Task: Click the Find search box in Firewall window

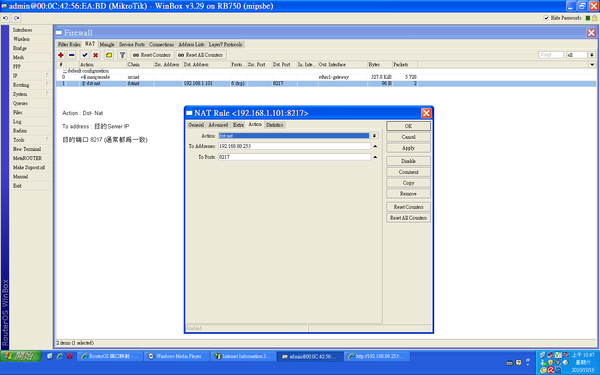Action: [x=551, y=55]
